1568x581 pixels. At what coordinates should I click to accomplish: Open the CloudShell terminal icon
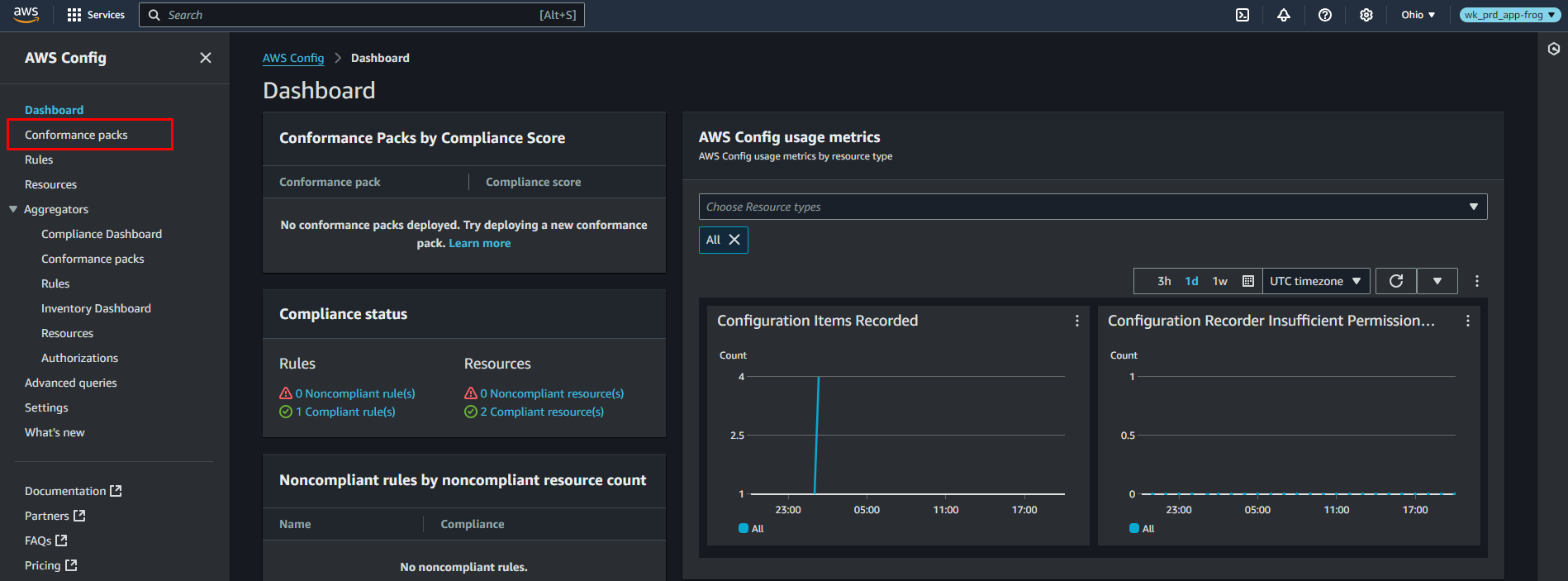[x=1243, y=15]
